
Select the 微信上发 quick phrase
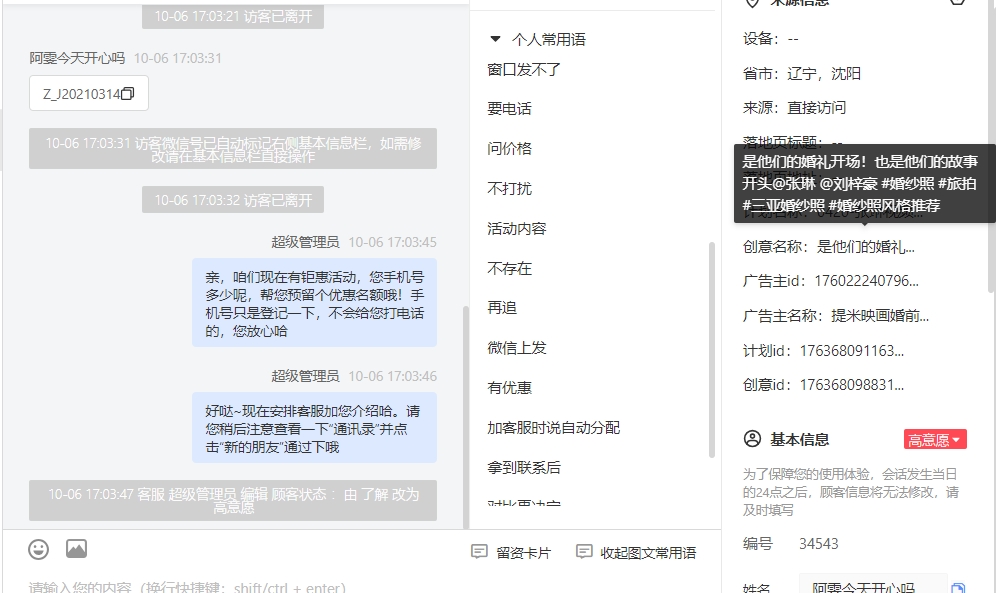tap(517, 348)
